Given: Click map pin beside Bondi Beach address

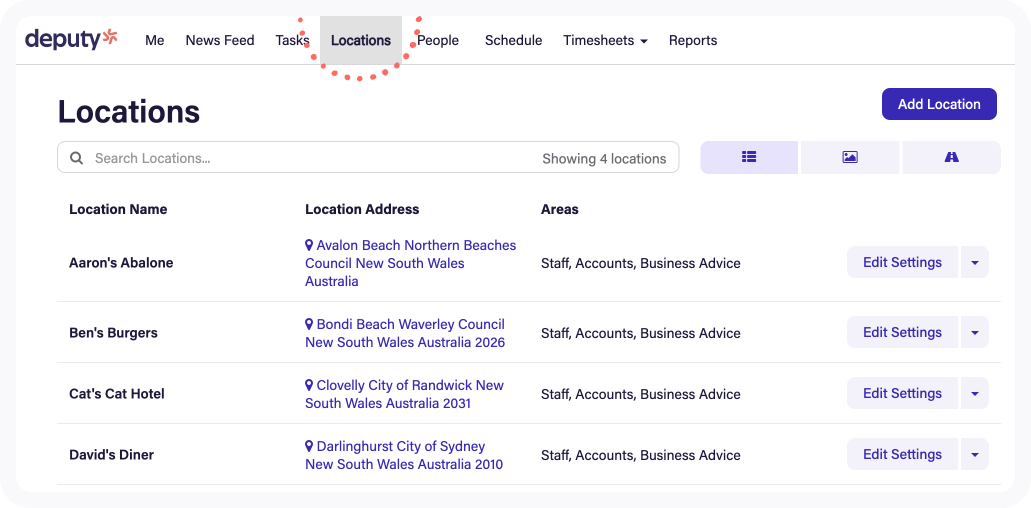Looking at the screenshot, I should point(309,324).
